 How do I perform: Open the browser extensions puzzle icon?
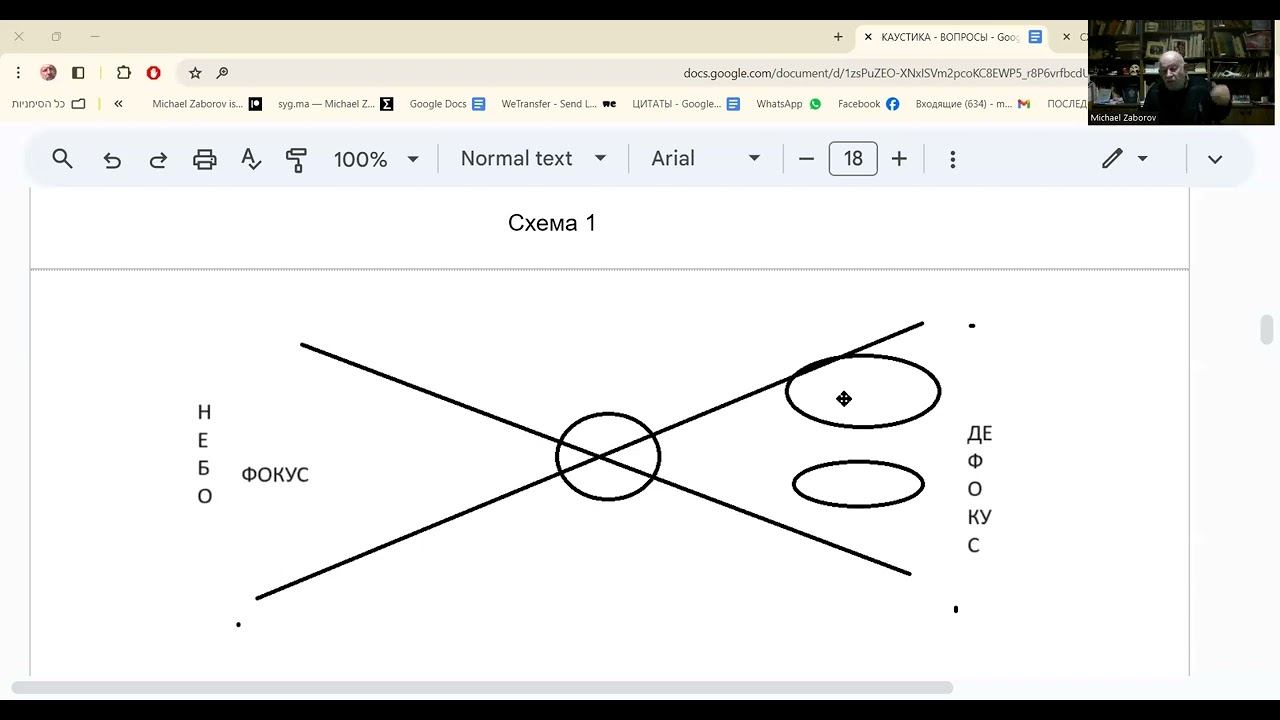point(124,73)
